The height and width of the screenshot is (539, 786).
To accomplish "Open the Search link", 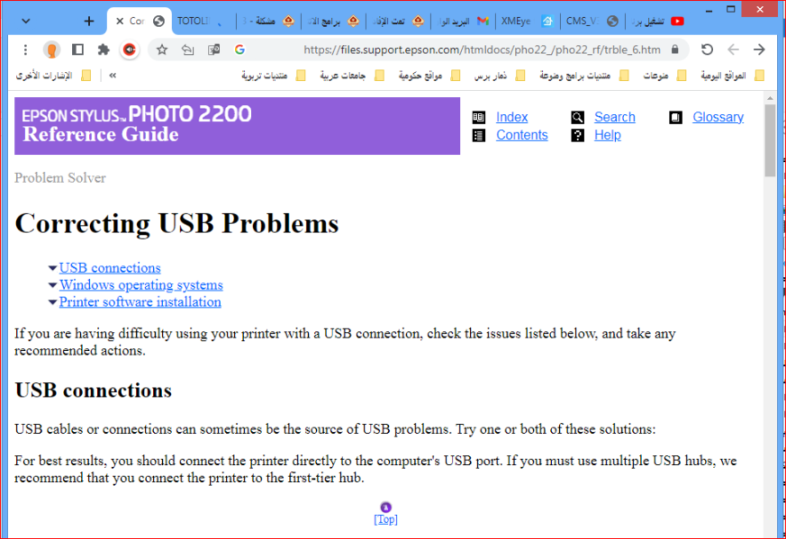I will [x=615, y=117].
